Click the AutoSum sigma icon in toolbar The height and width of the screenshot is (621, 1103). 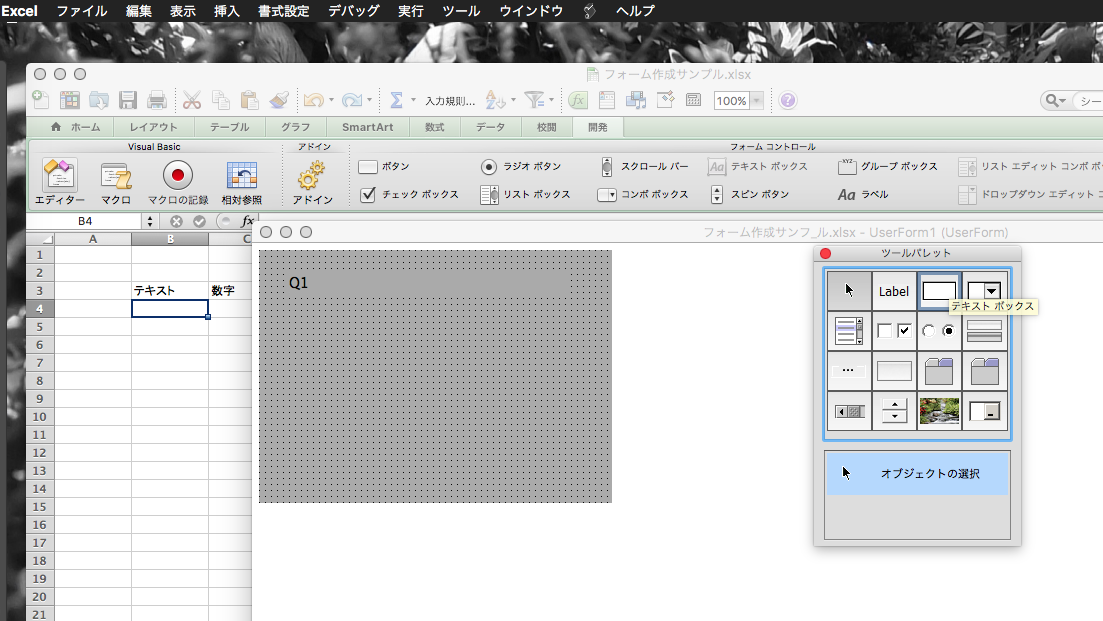pyautogui.click(x=396, y=100)
